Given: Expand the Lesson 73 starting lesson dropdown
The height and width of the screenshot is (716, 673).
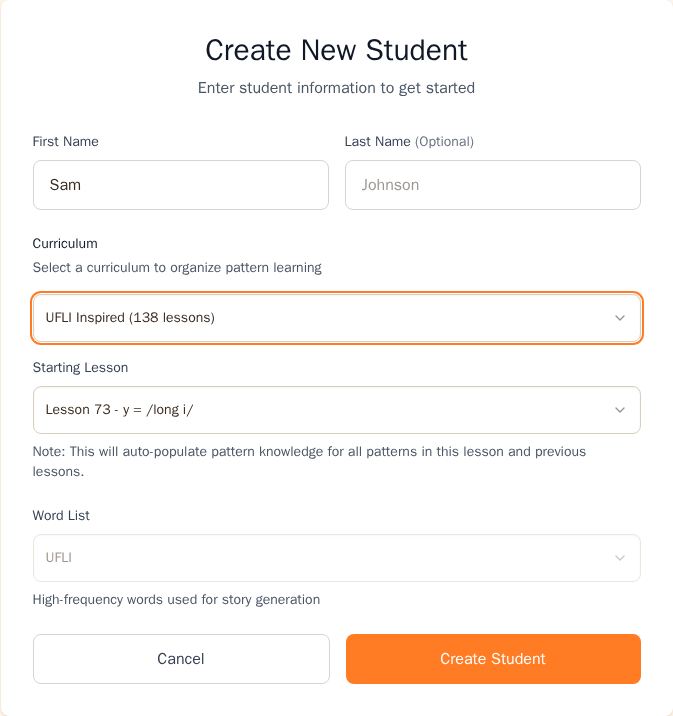Looking at the screenshot, I should coord(337,410).
